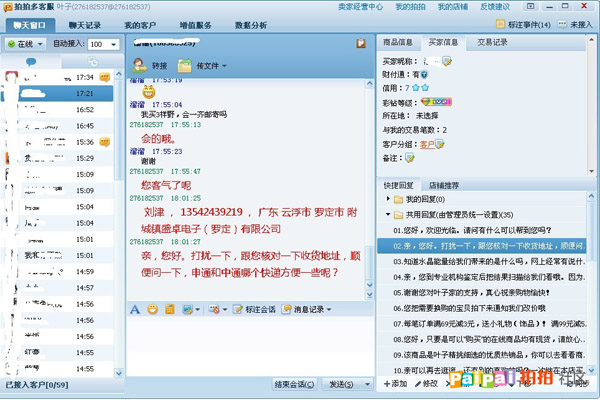Image resolution: width=600 pixels, height=400 pixels.
Task: Switch to the 交易记录 tab
Action: coord(492,42)
